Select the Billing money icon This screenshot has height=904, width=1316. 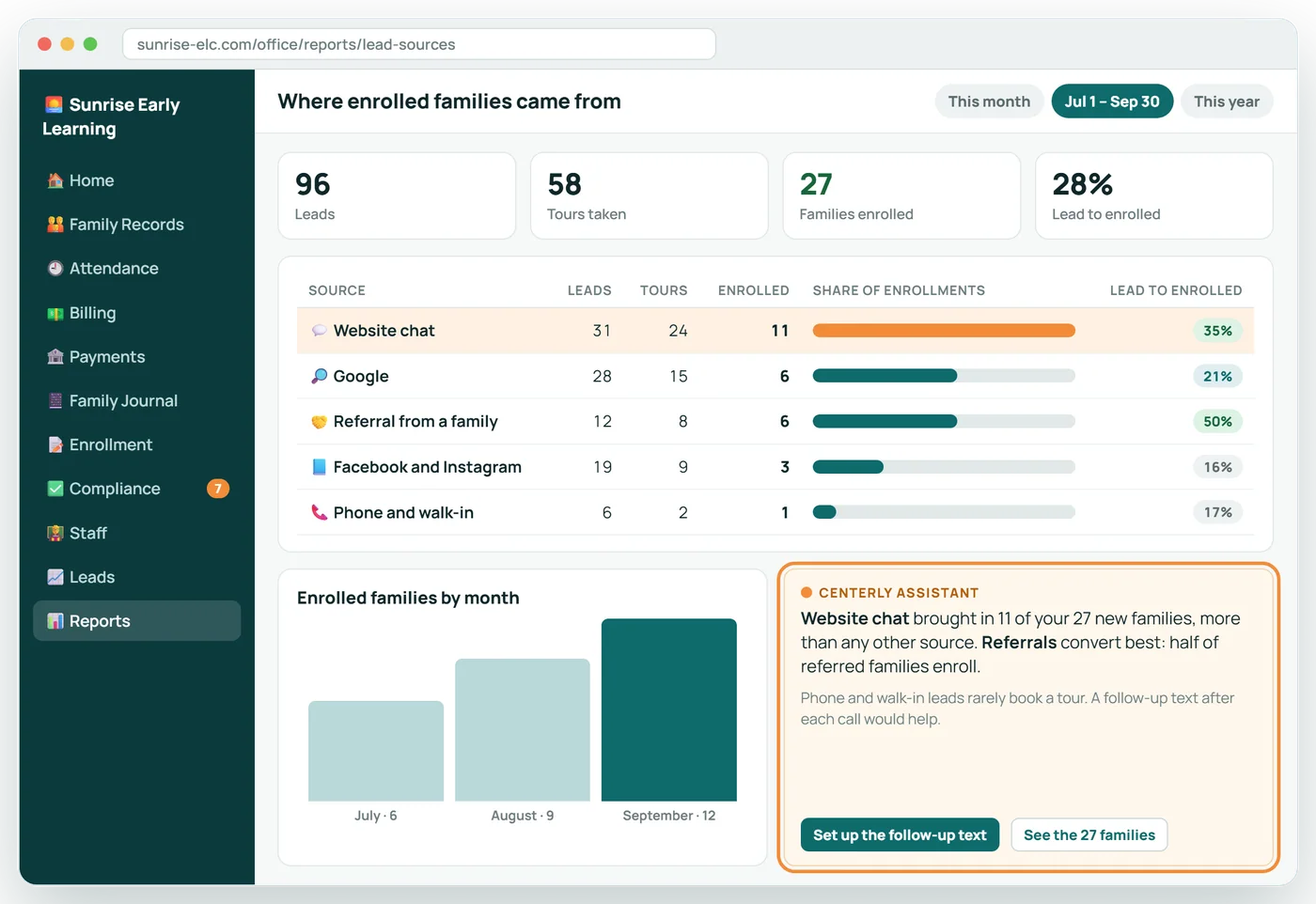point(55,313)
